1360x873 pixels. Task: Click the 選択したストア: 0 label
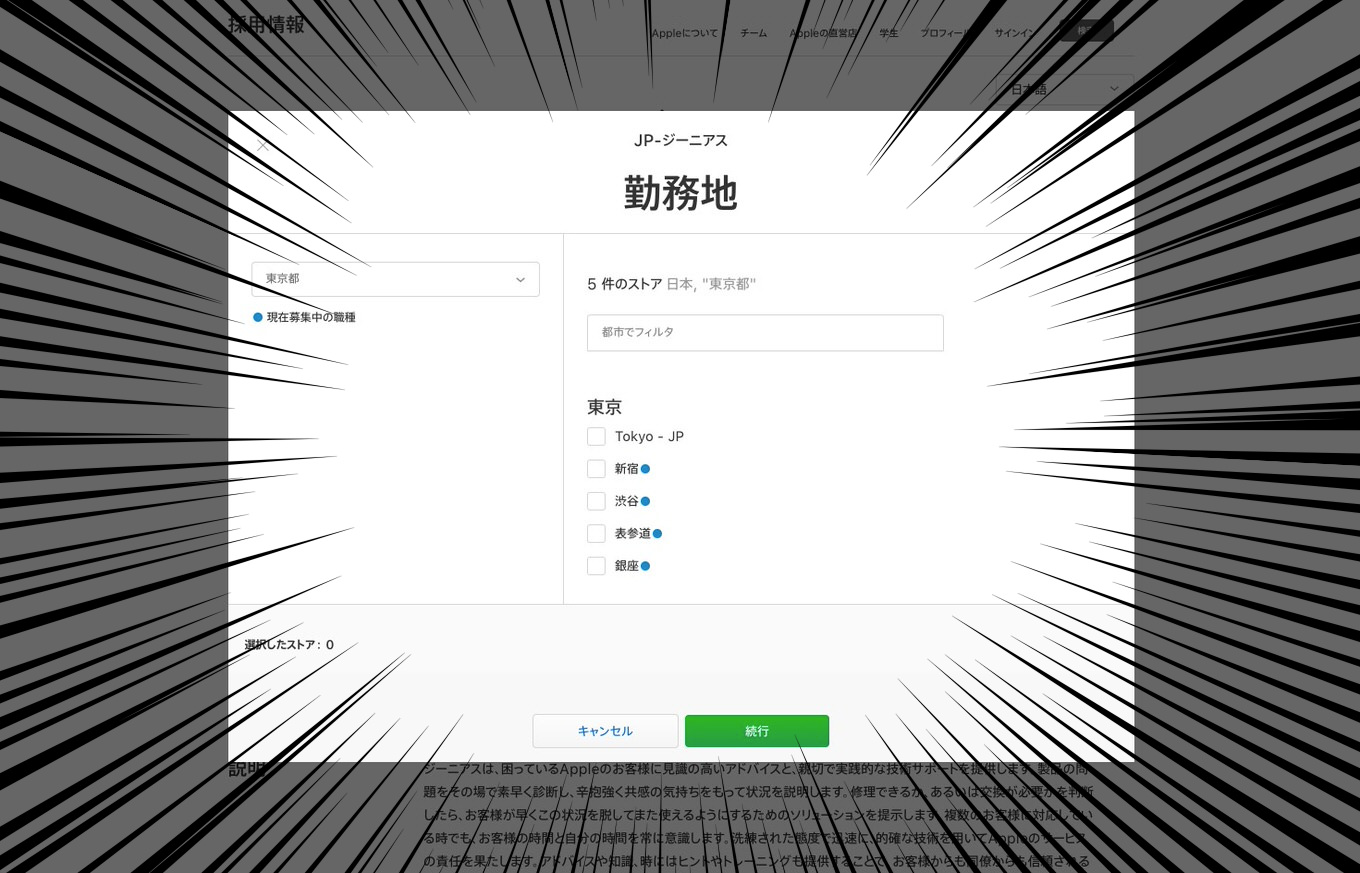pyautogui.click(x=289, y=645)
